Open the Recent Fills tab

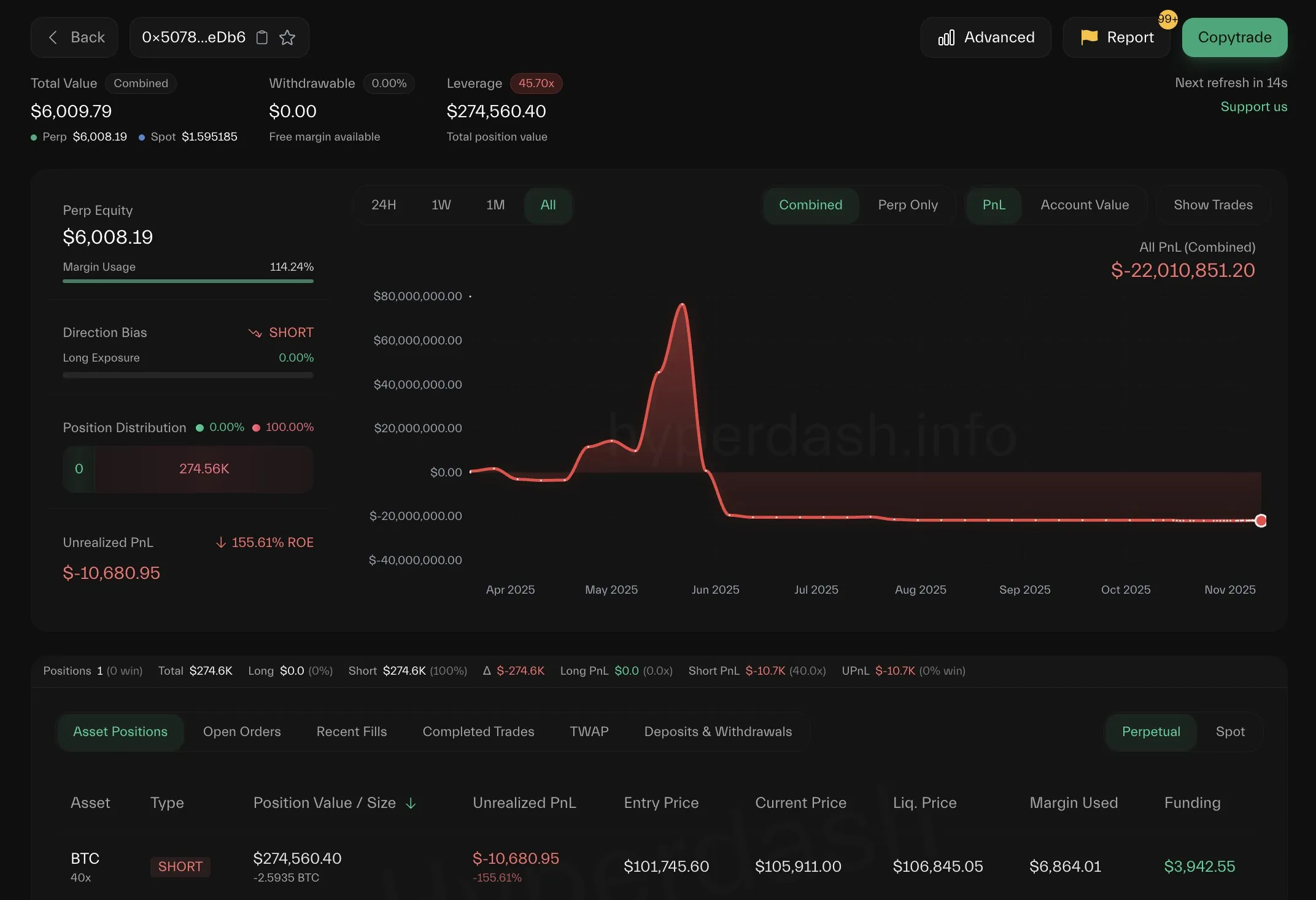point(351,732)
